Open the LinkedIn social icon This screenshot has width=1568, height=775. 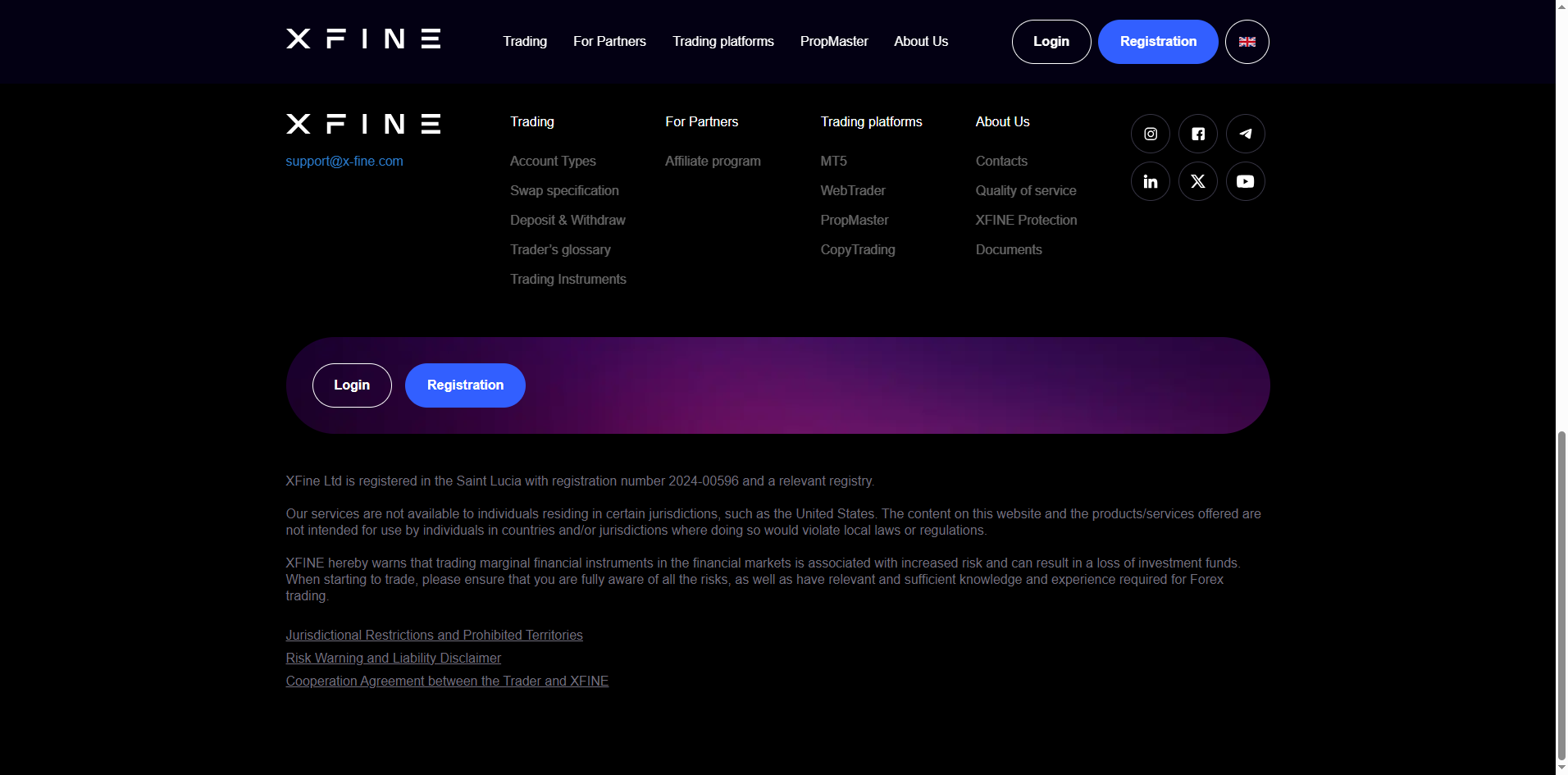pos(1150,181)
